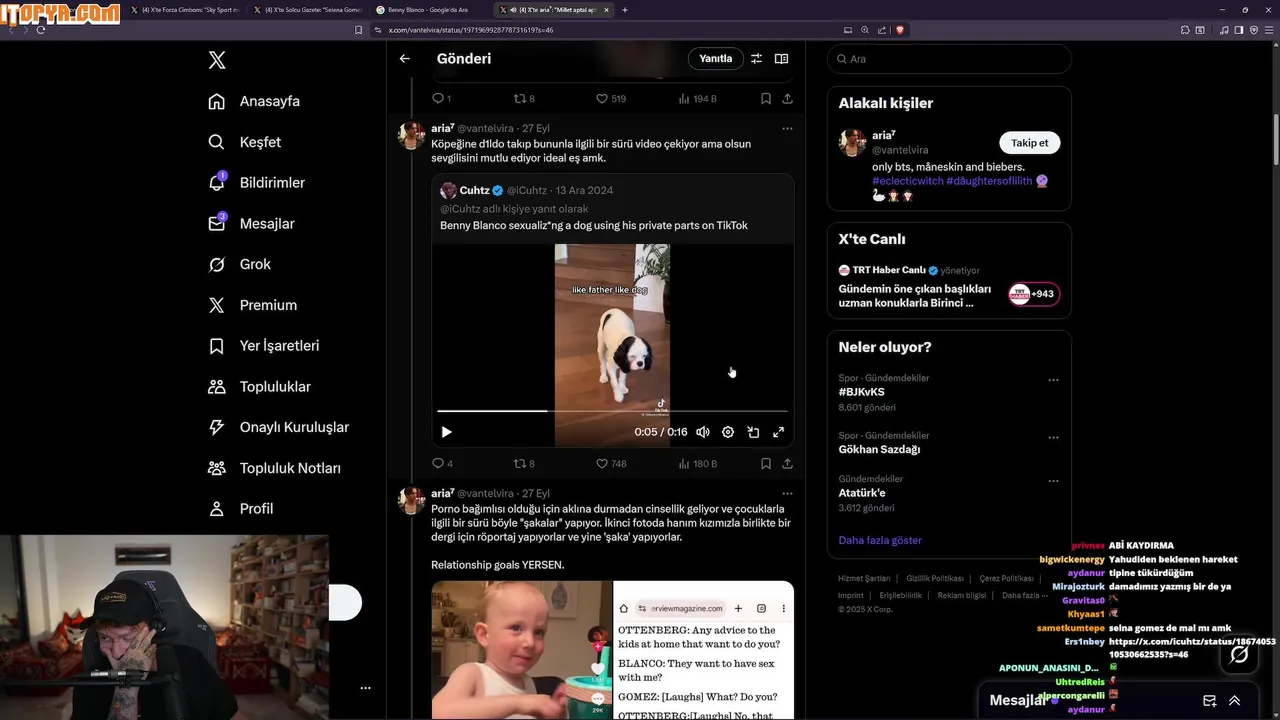Screen dimensions: 1280x720
Task: Mute the video volume
Action: coord(703,432)
